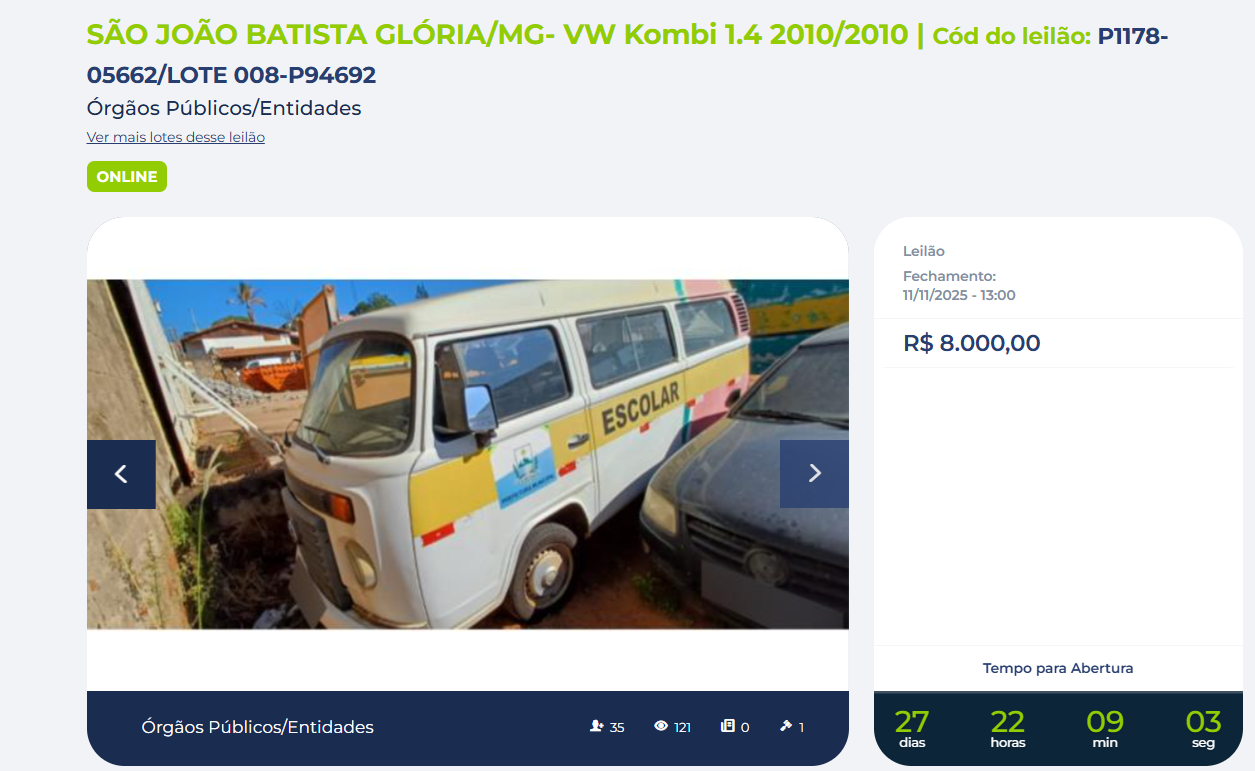Image resolution: width=1255 pixels, height=771 pixels.
Task: Click the Fechamento date 11/11/2025 - 13:00
Action: 959,295
